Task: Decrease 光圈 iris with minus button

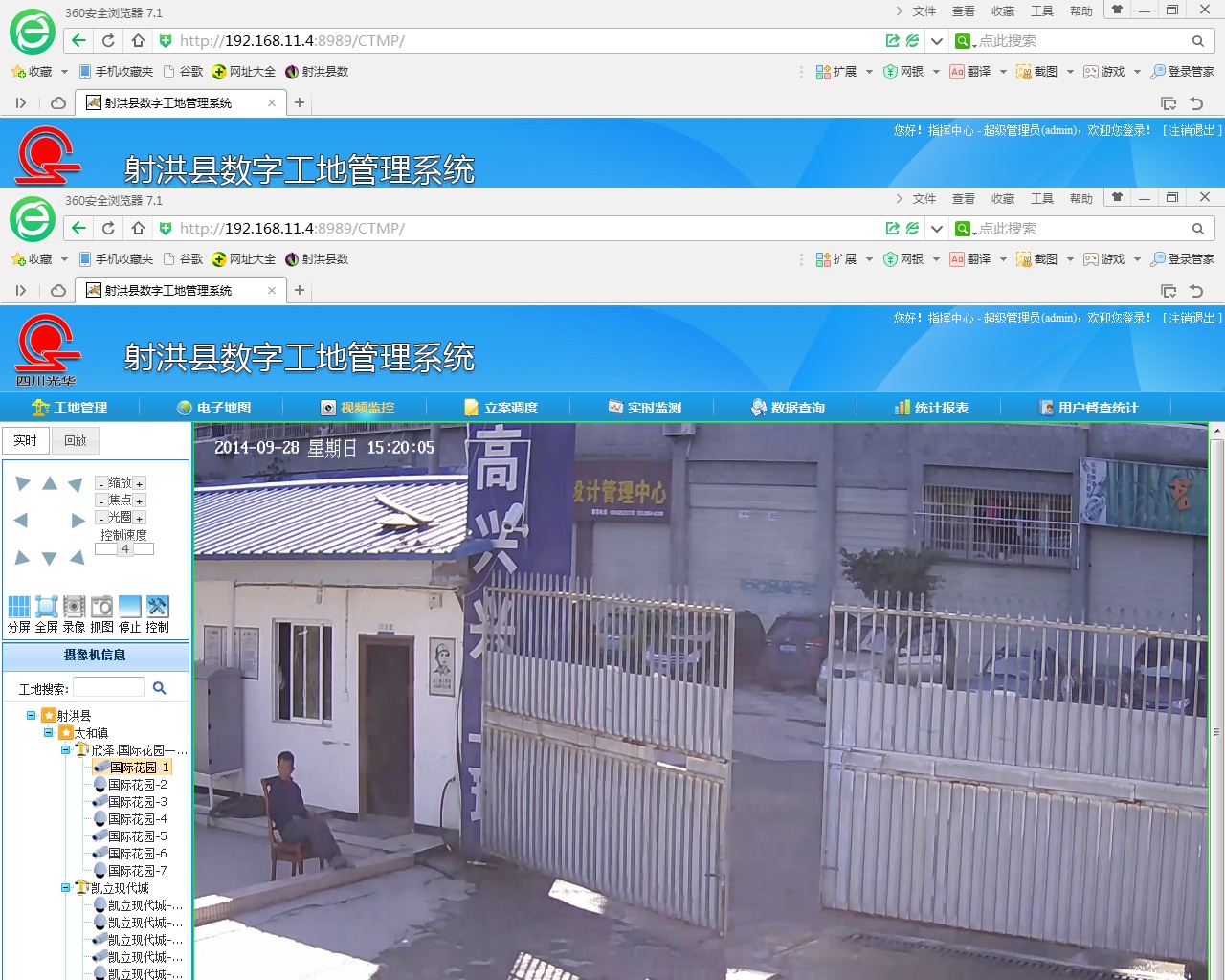Action: click(100, 518)
